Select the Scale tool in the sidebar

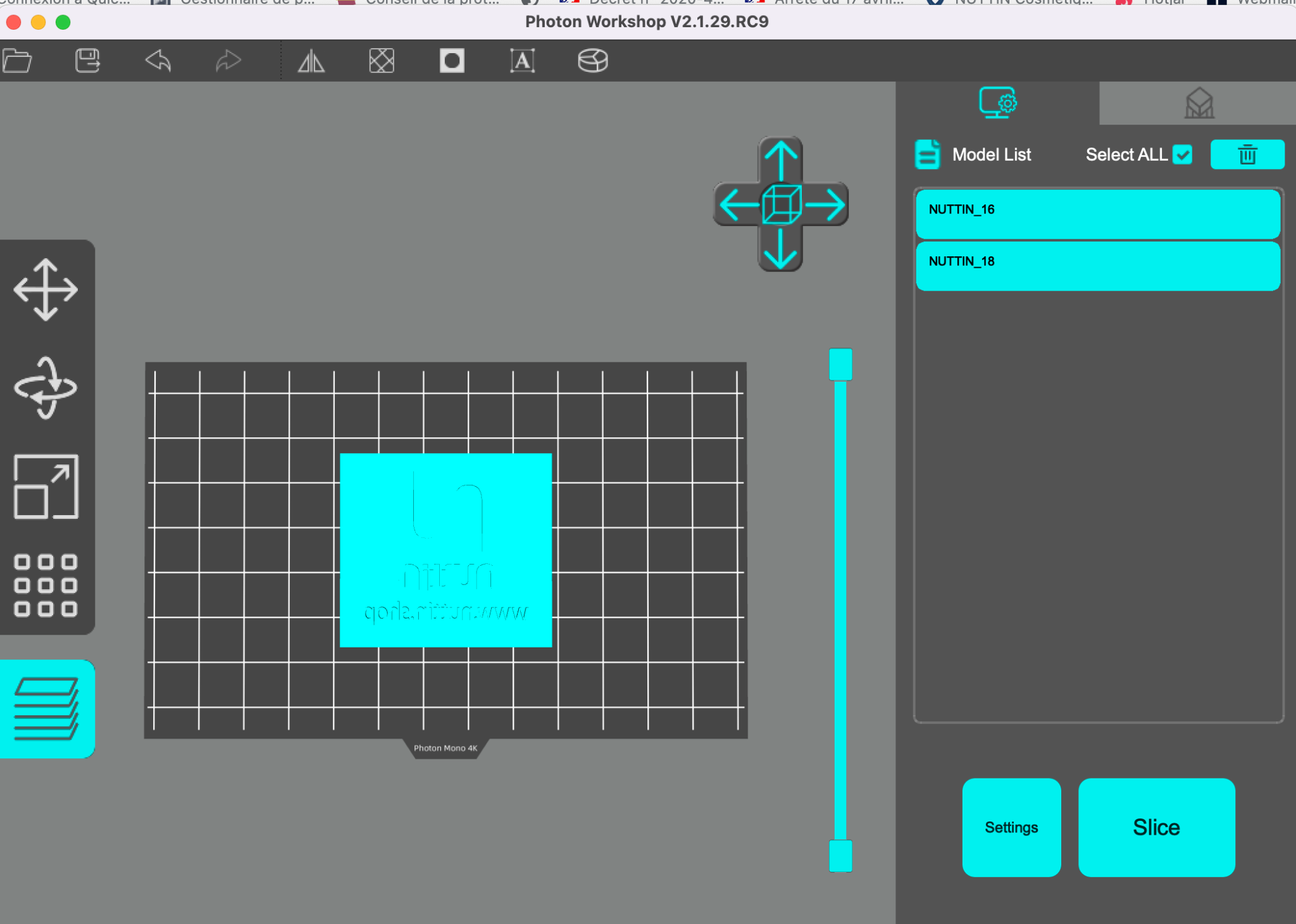point(46,487)
